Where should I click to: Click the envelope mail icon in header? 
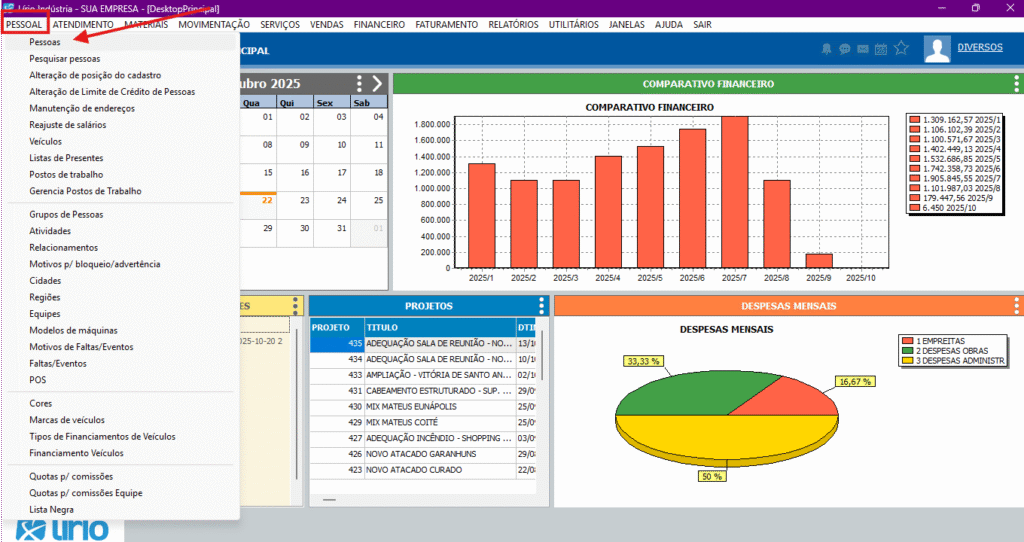pyautogui.click(x=862, y=48)
